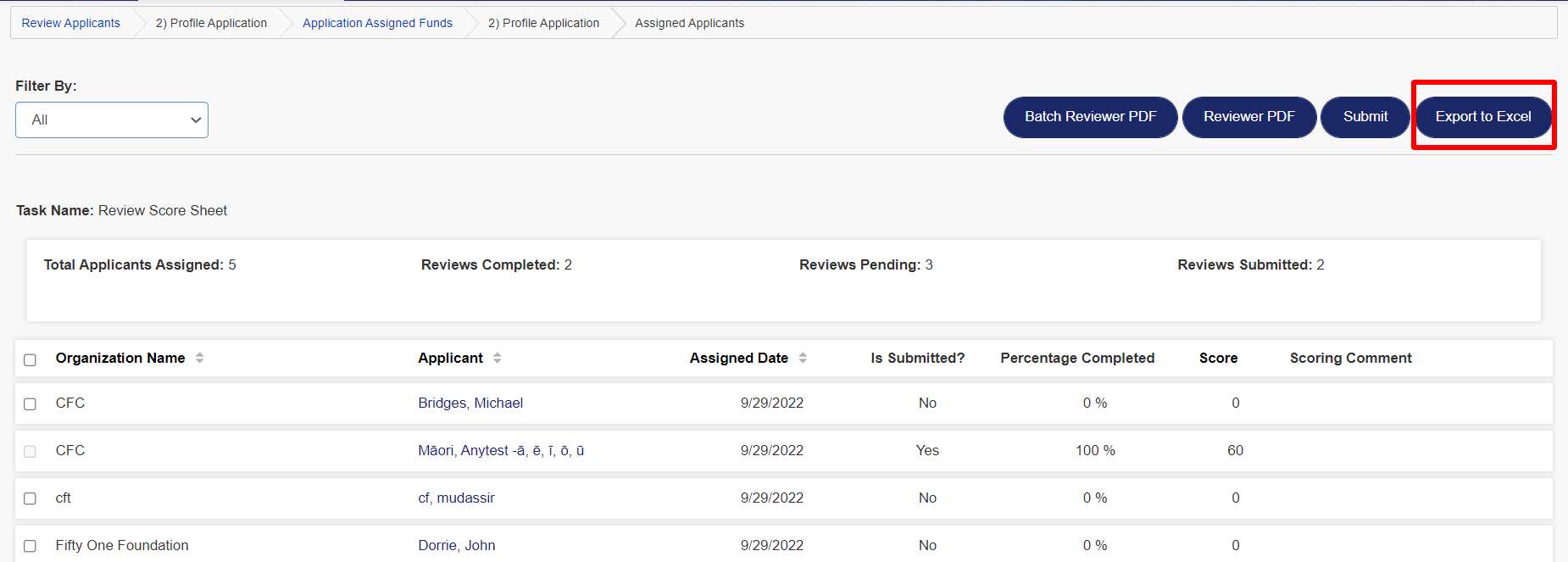1568x562 pixels.
Task: Sort by Organization Name arrows icon
Action: [x=200, y=358]
